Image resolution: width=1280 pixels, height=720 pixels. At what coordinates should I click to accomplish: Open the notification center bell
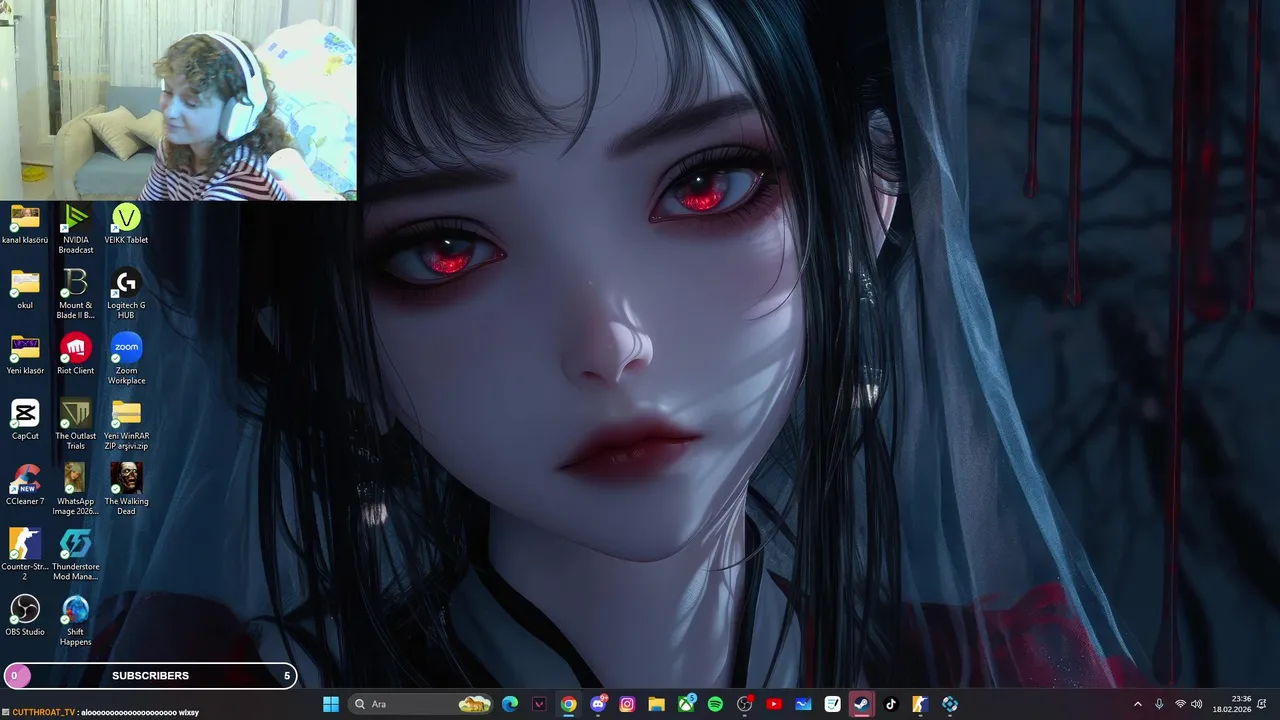click(1263, 704)
